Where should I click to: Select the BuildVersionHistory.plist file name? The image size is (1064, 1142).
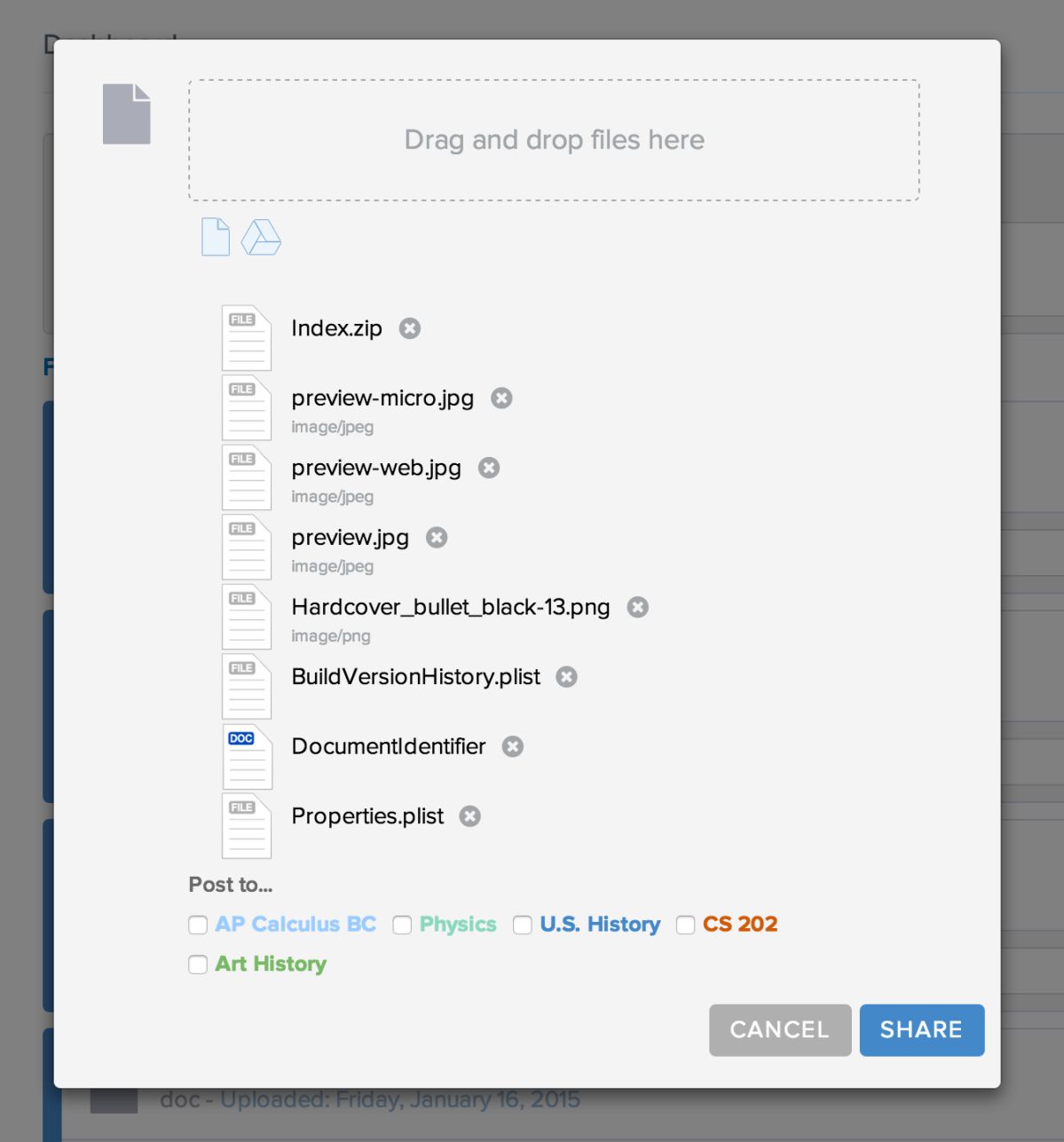click(x=415, y=677)
